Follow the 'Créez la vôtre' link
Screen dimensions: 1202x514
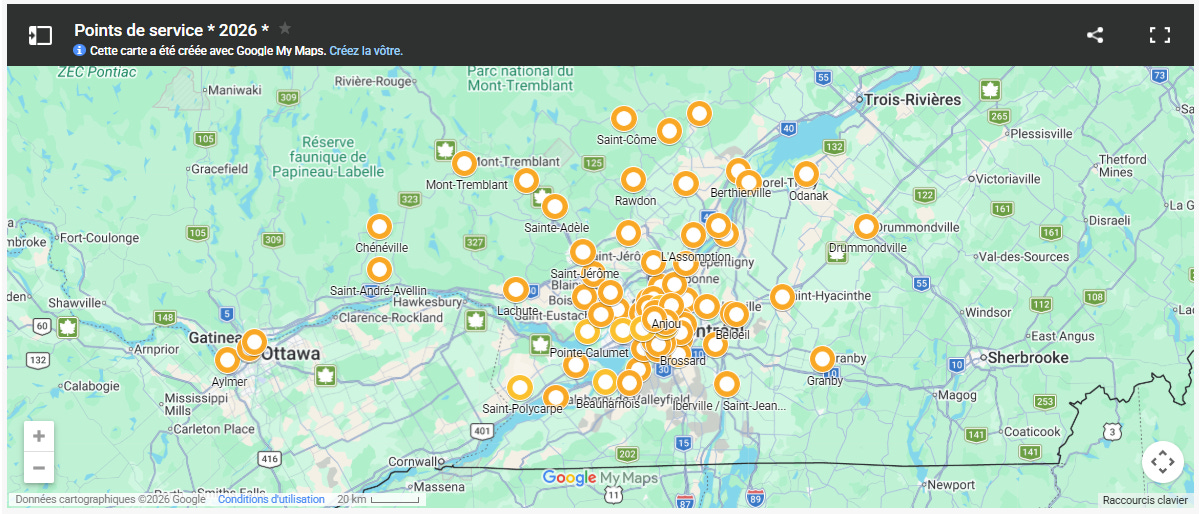pyautogui.click(x=366, y=50)
